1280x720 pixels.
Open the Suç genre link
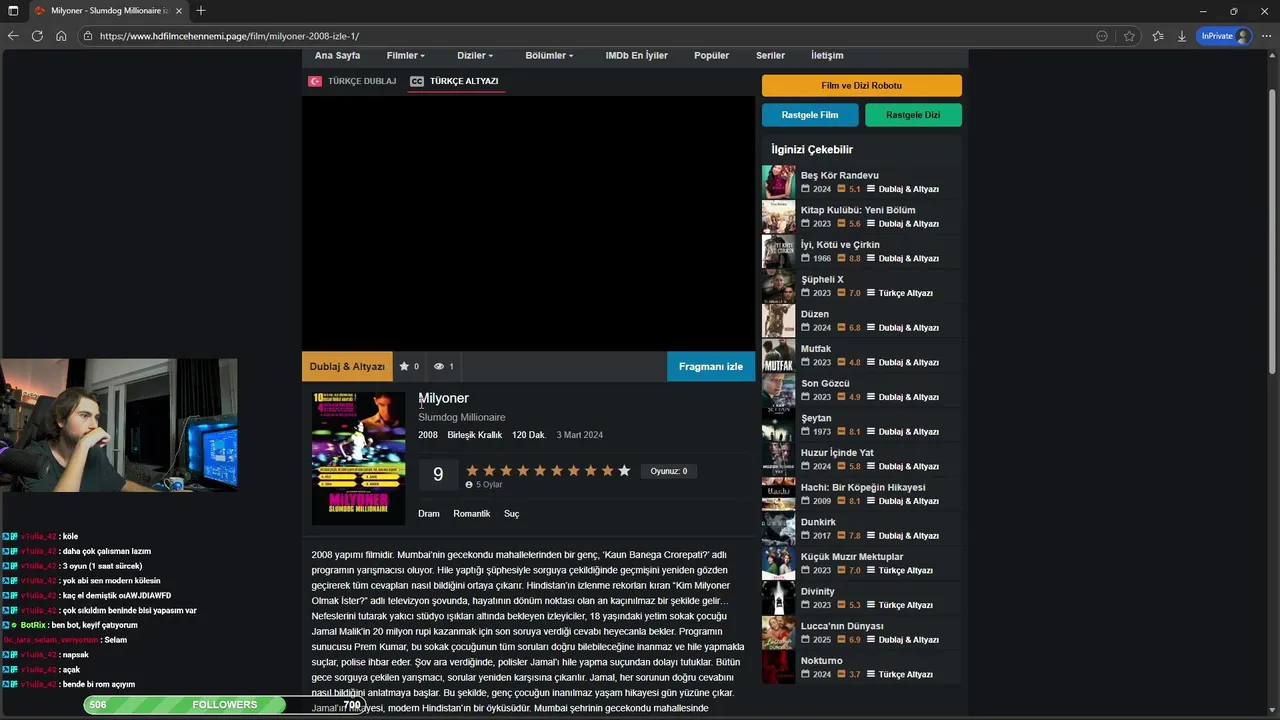tap(512, 514)
